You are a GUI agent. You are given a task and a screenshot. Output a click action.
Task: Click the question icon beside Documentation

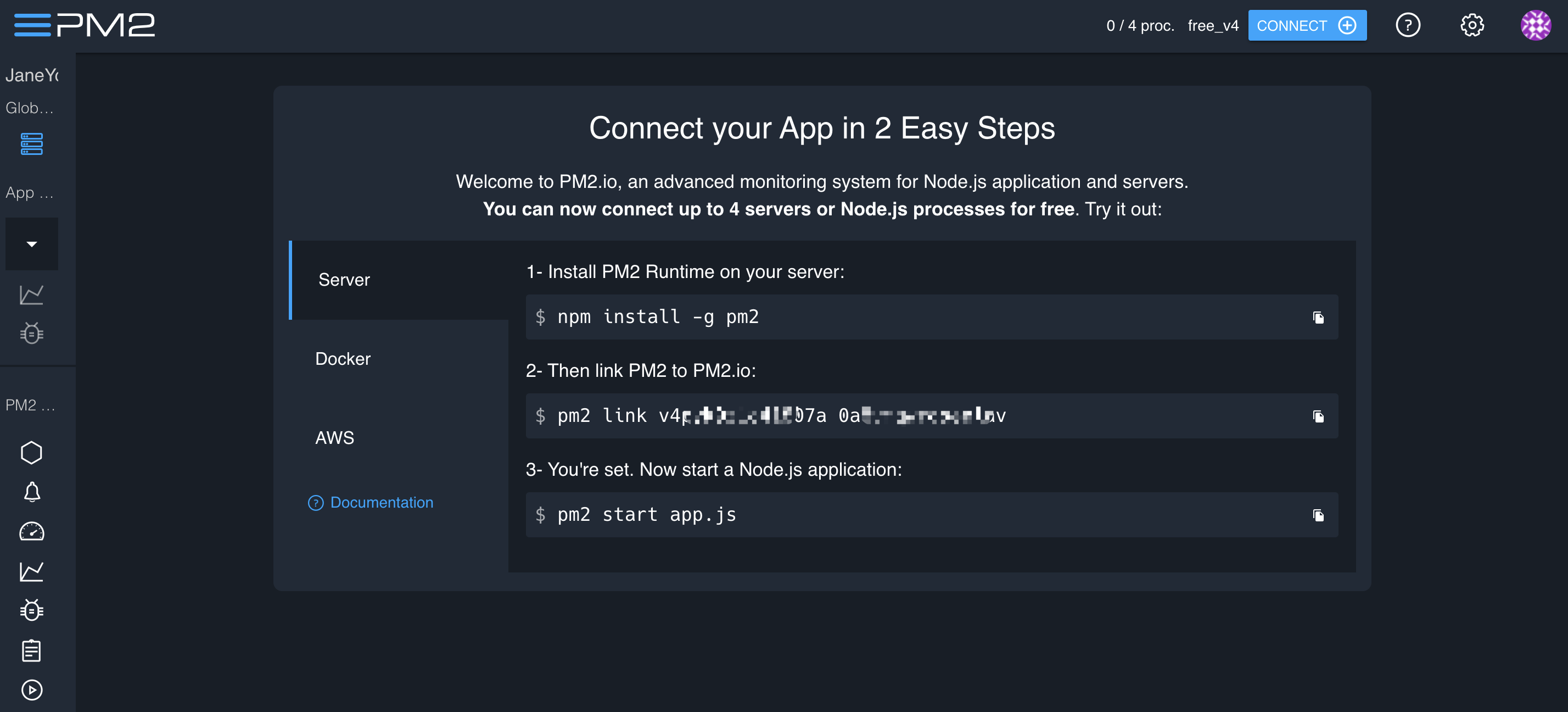point(315,503)
